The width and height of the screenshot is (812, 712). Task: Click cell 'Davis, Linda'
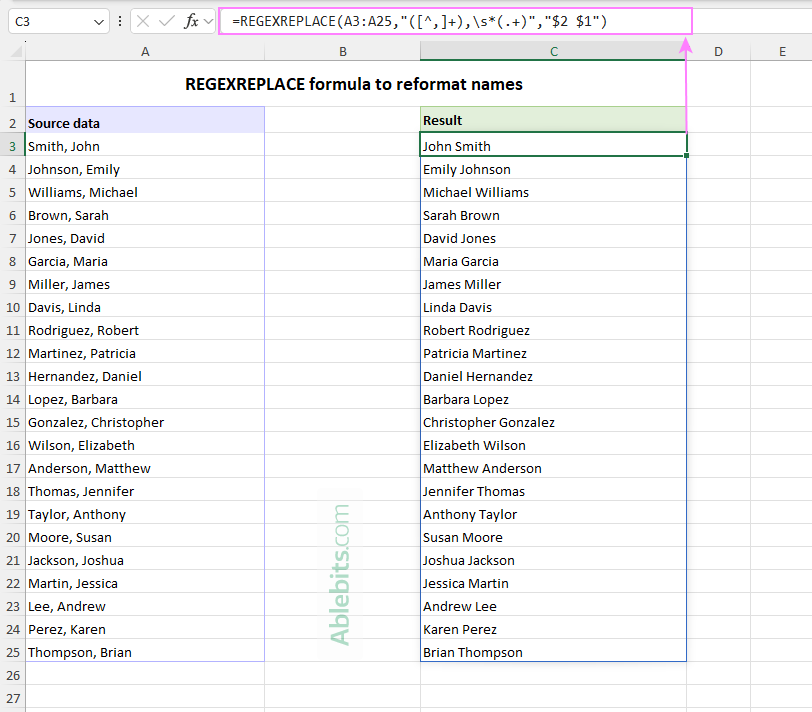tap(145, 306)
